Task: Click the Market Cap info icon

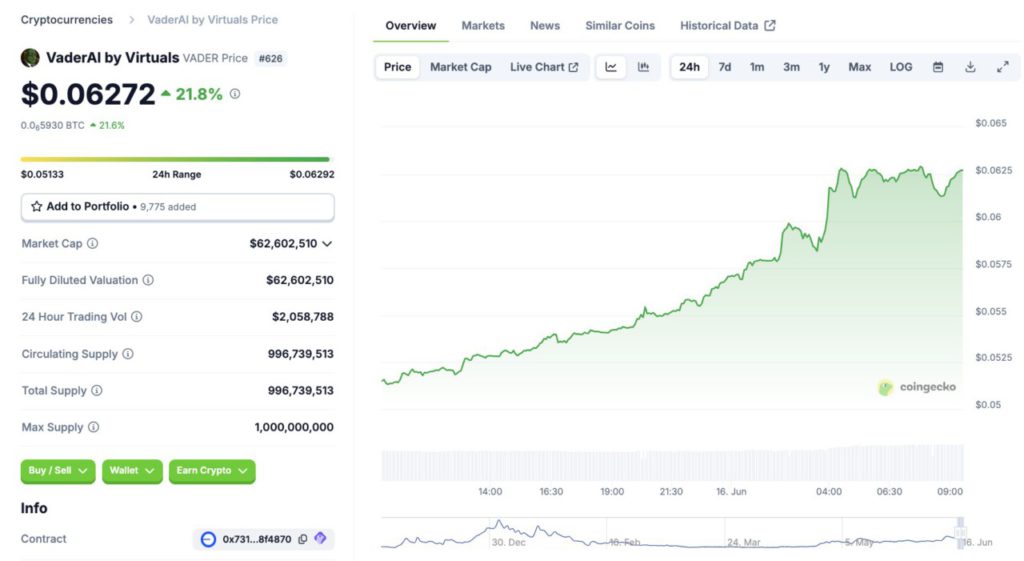Action: click(92, 243)
